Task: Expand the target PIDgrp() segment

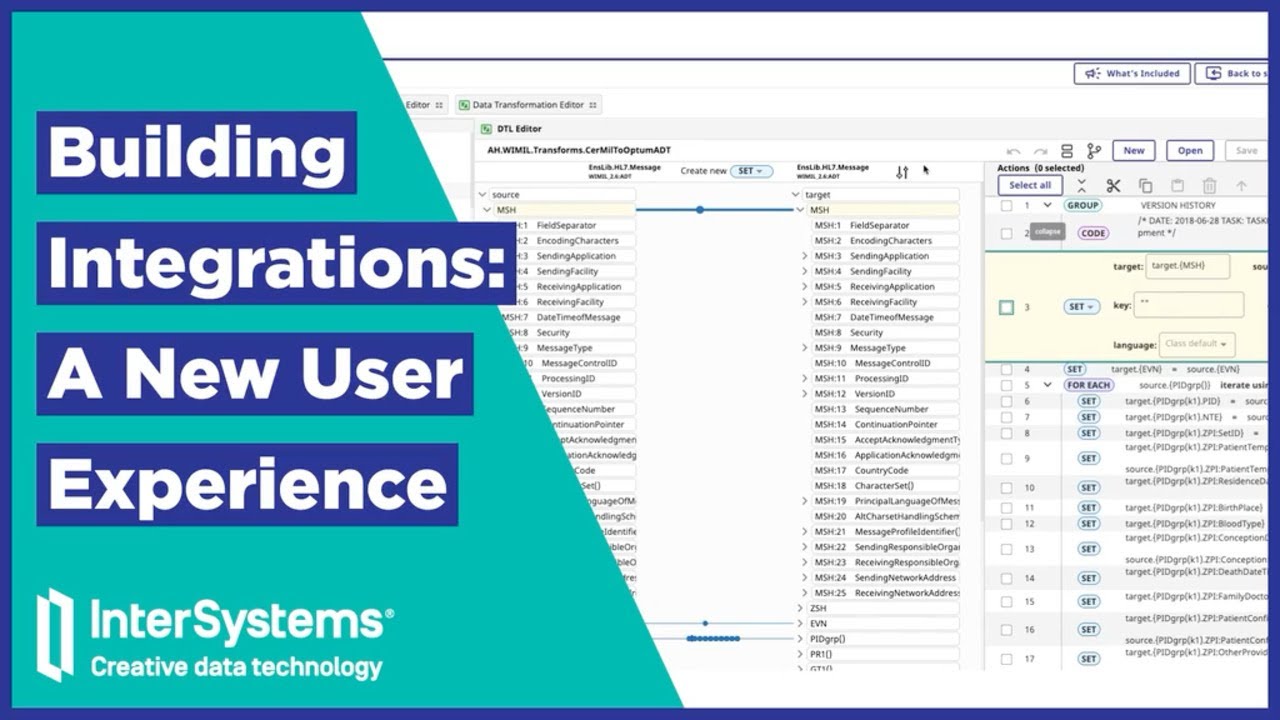Action: [x=800, y=638]
